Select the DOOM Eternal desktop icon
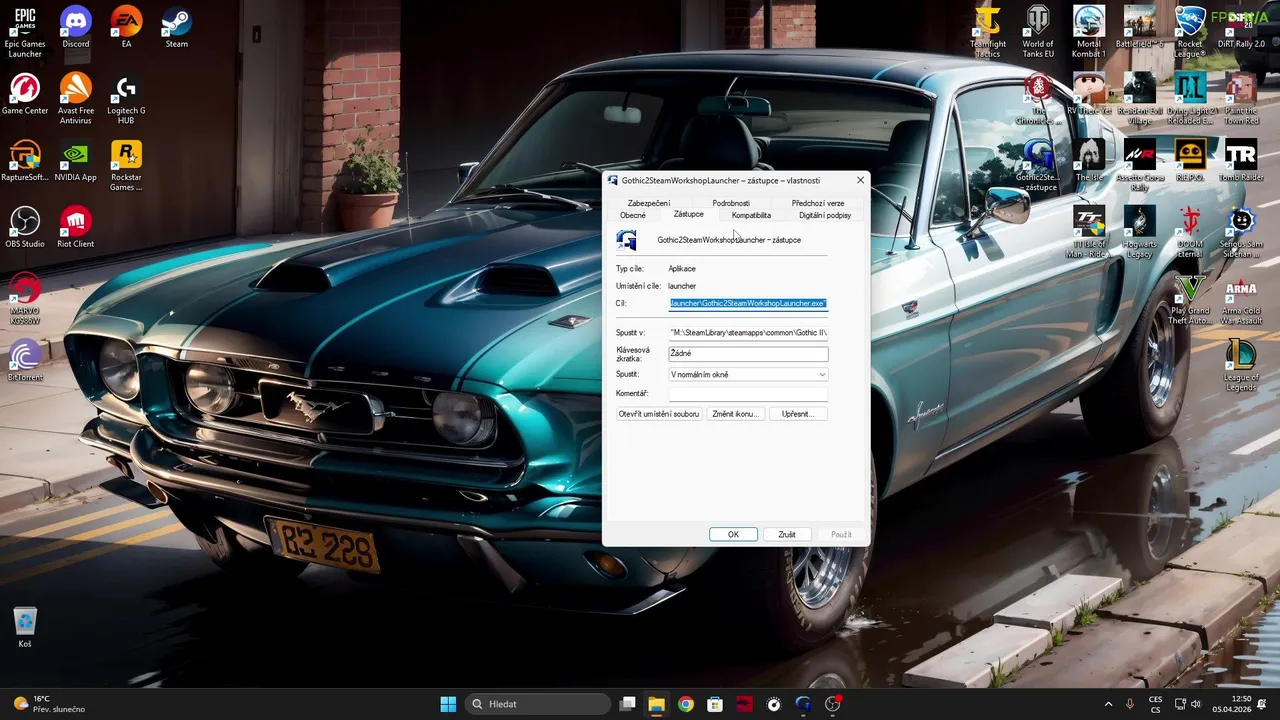The height and width of the screenshot is (720, 1280). 1190,232
